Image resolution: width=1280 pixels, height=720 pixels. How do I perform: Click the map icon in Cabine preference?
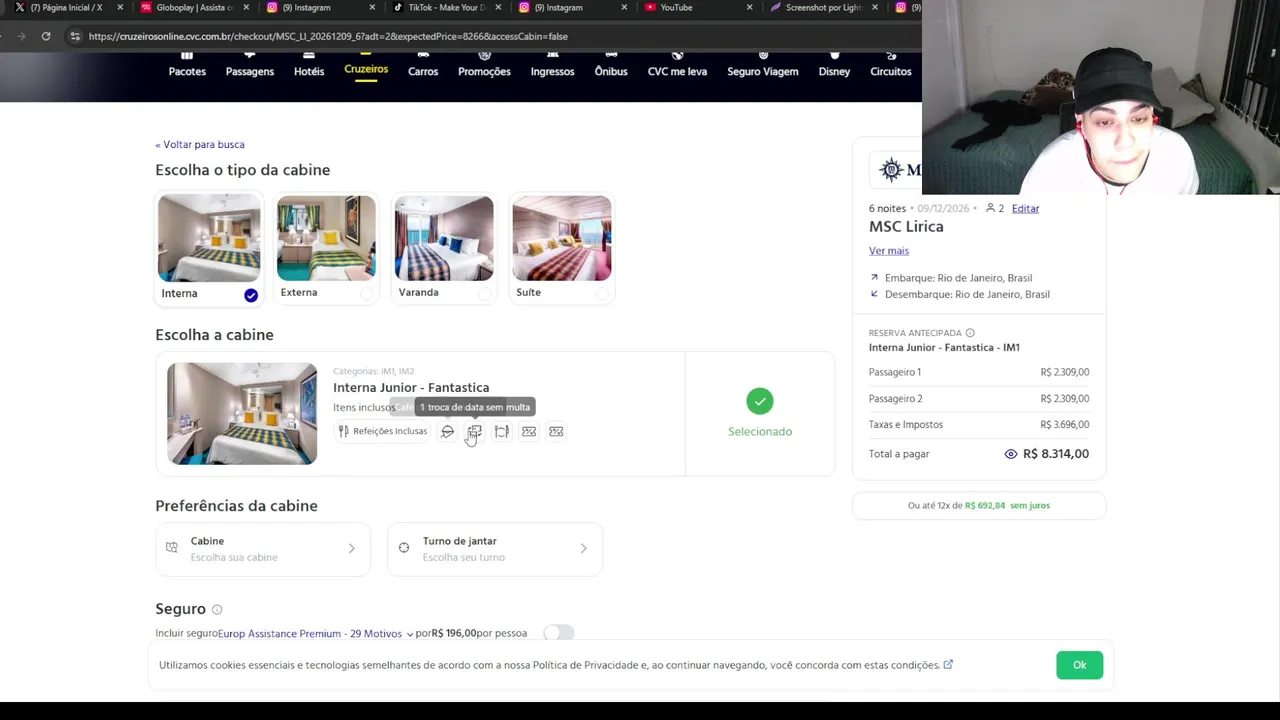[172, 548]
